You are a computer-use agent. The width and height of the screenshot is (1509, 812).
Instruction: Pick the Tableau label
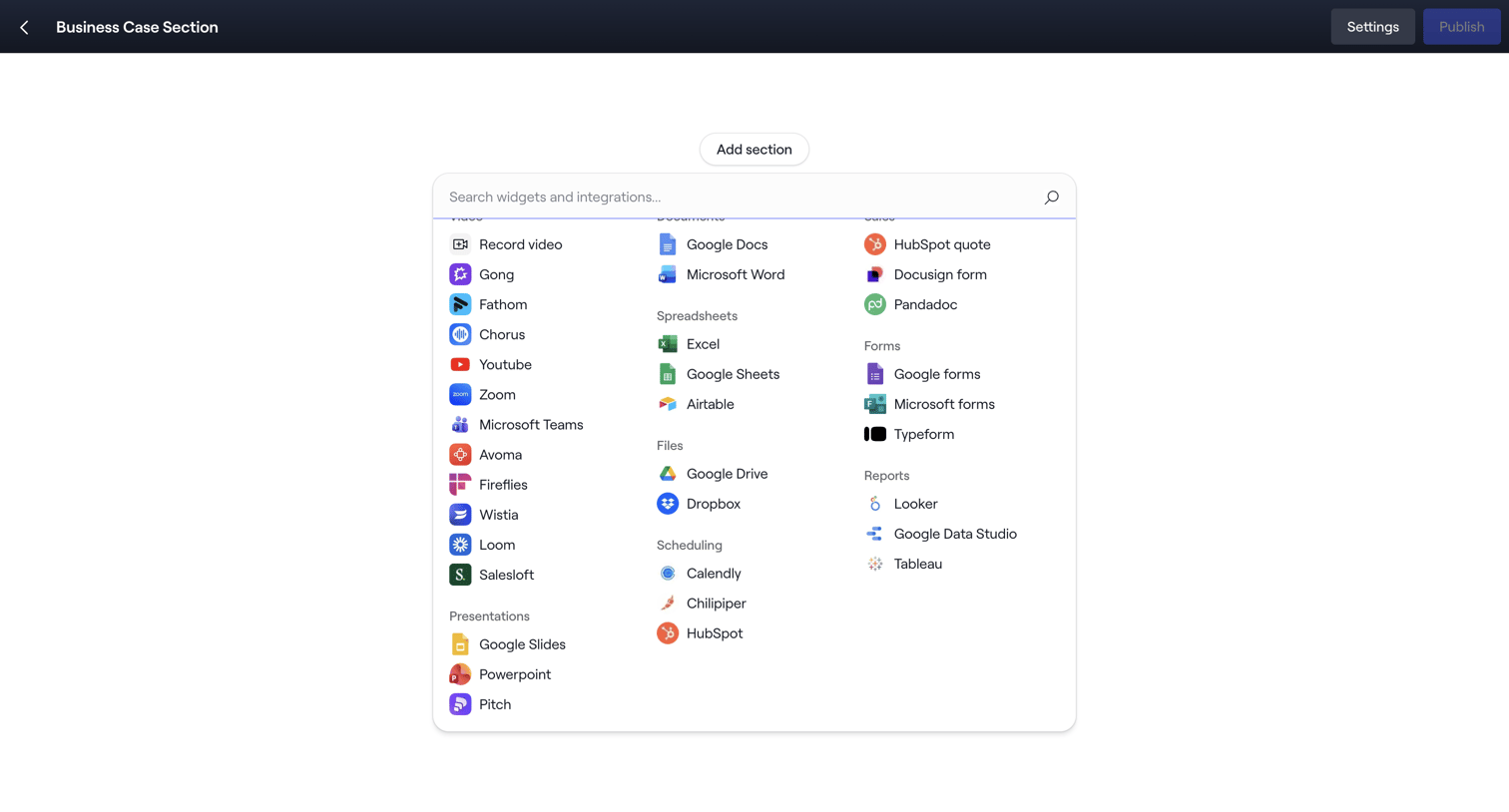pyautogui.click(x=918, y=564)
